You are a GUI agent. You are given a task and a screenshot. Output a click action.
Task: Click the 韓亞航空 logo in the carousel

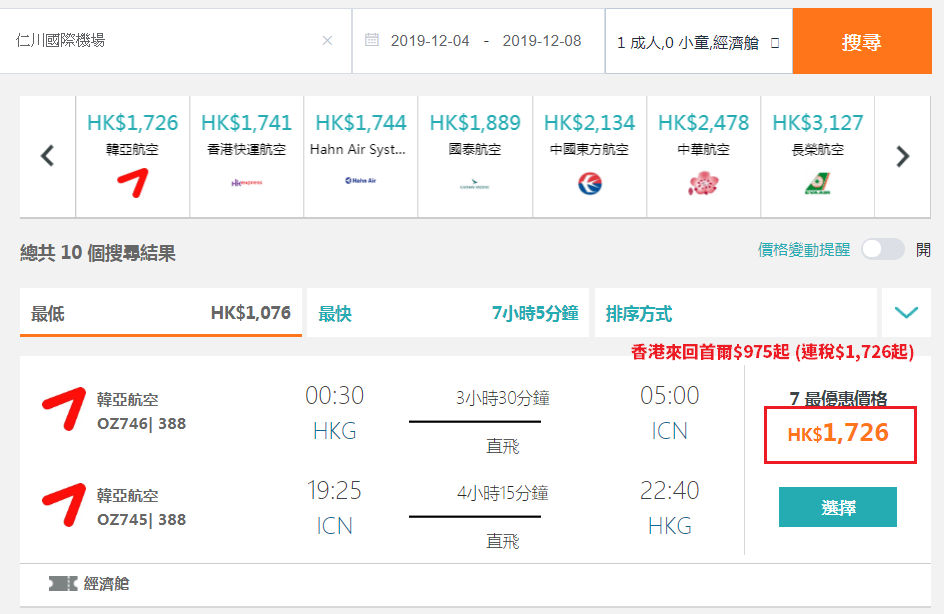click(132, 183)
